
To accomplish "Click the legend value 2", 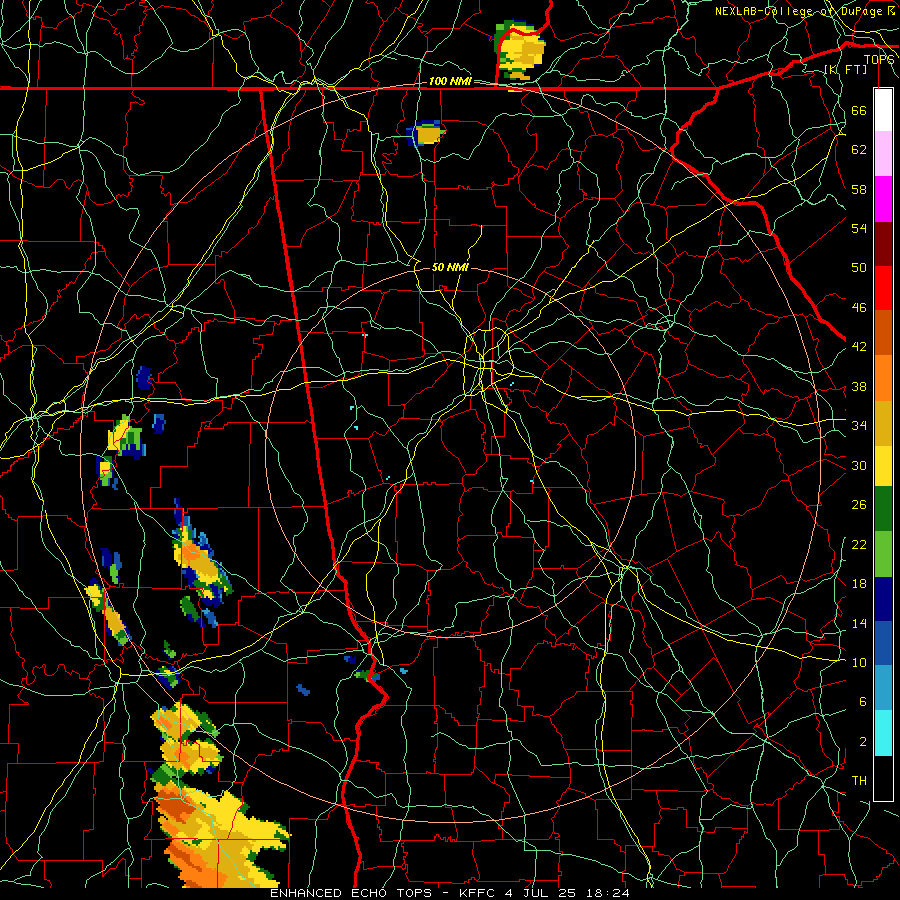I will click(863, 742).
